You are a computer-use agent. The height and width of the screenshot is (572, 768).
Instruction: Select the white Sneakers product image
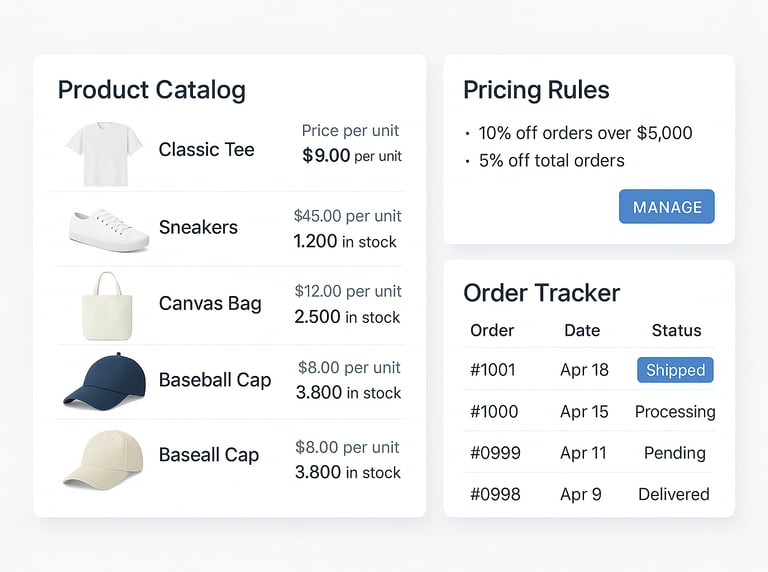click(109, 229)
